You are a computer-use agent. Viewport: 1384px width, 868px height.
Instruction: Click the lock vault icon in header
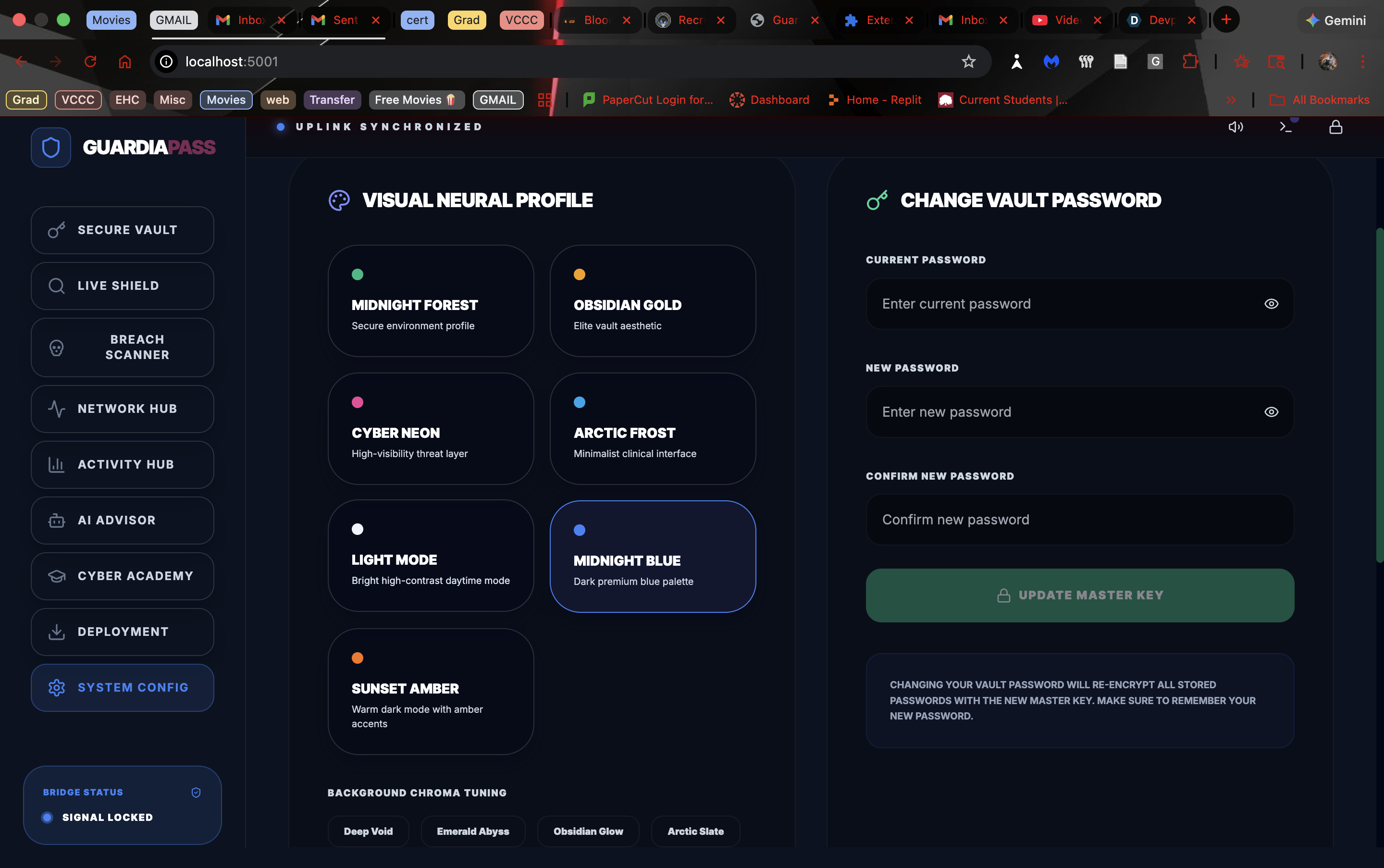click(x=1336, y=127)
